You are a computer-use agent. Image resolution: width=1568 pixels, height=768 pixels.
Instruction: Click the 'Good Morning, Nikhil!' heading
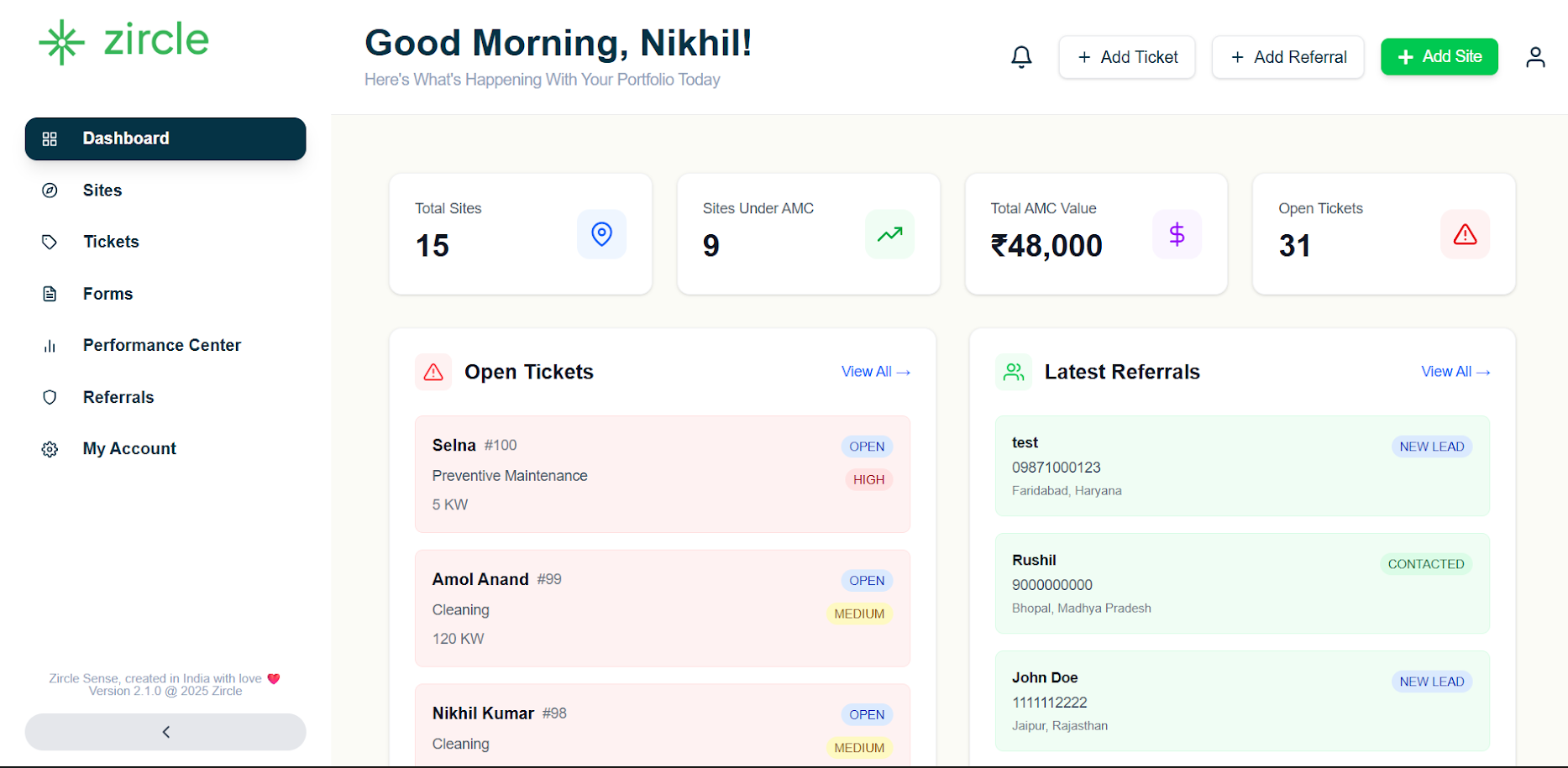559,43
